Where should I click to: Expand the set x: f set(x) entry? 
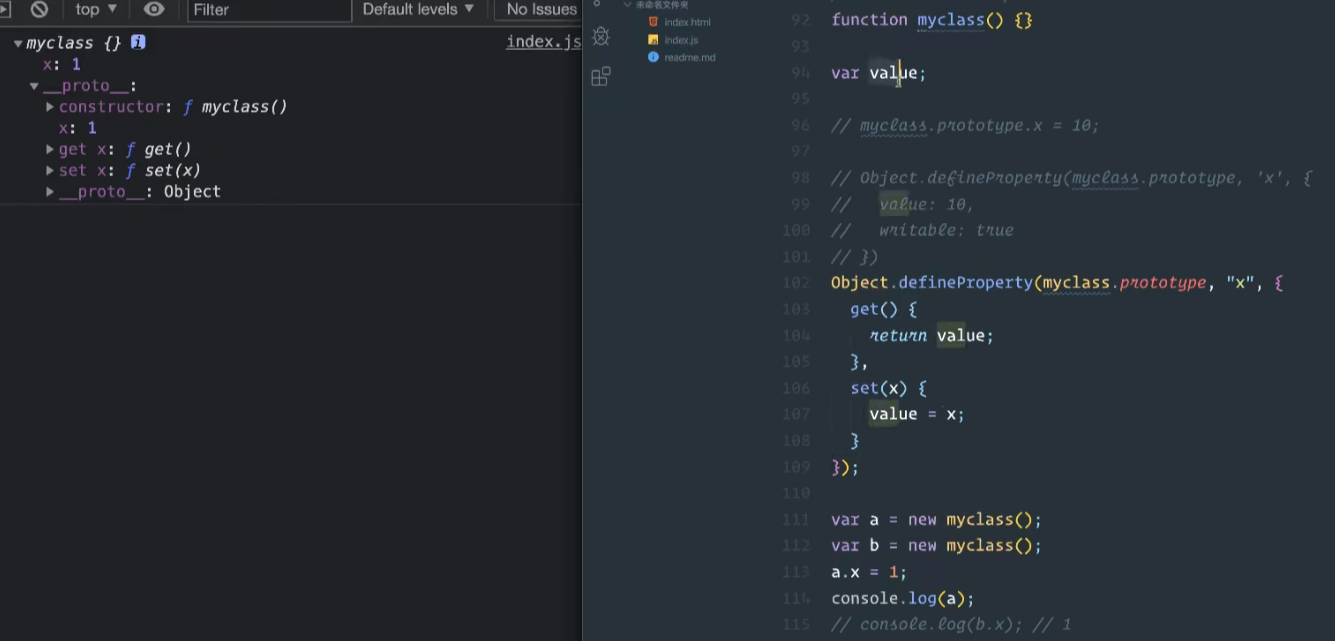50,171
